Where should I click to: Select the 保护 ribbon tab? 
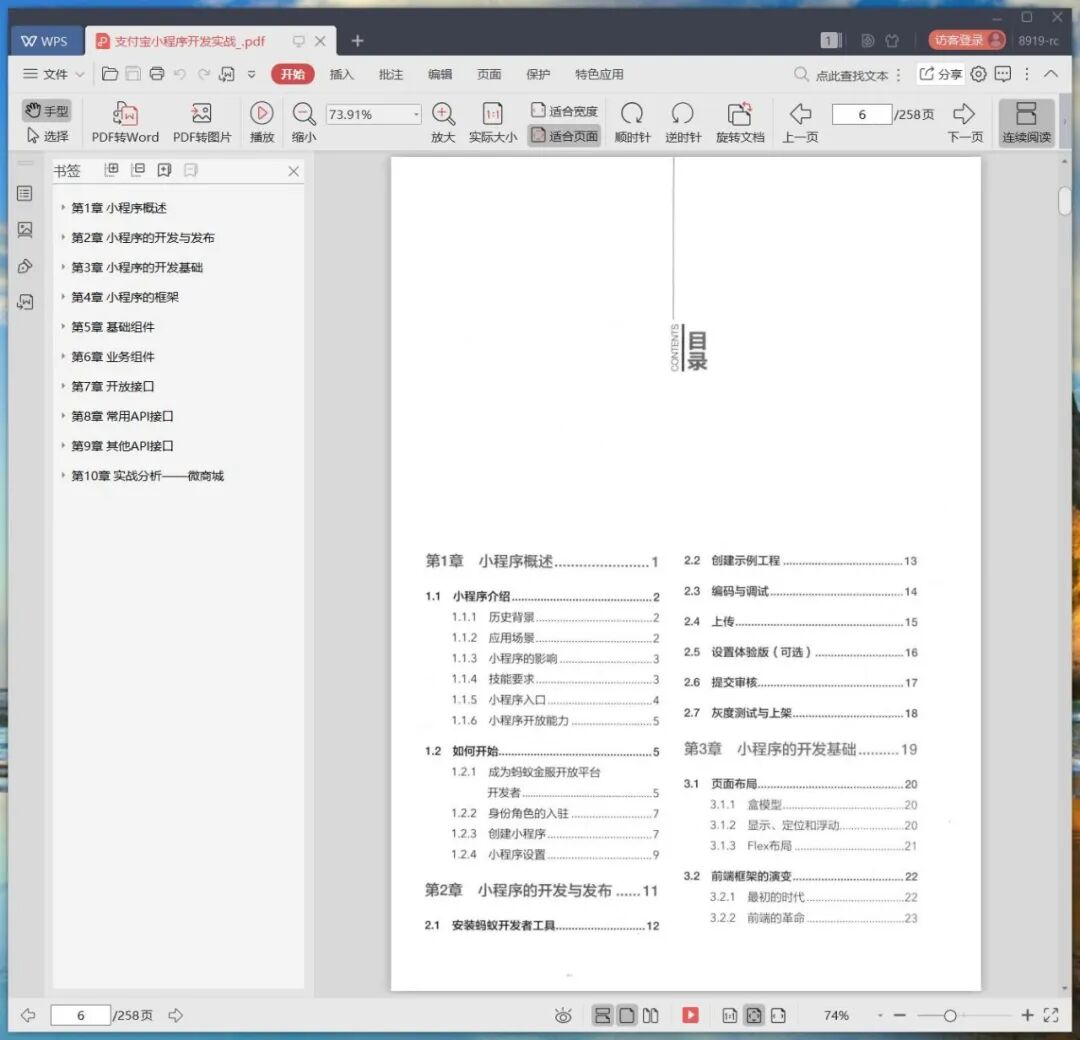(x=538, y=74)
